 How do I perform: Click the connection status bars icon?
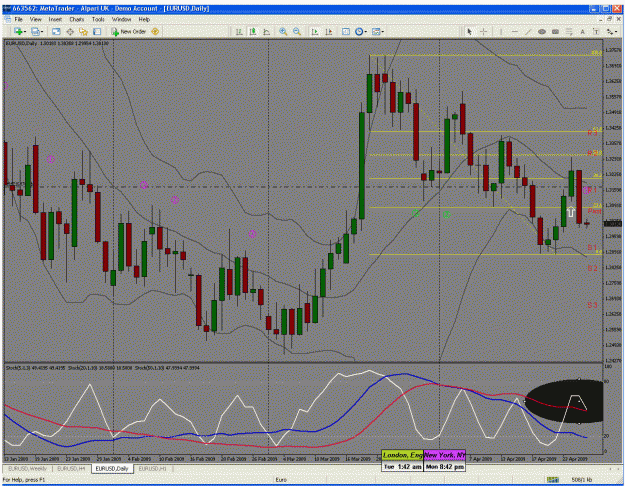[x=552, y=480]
